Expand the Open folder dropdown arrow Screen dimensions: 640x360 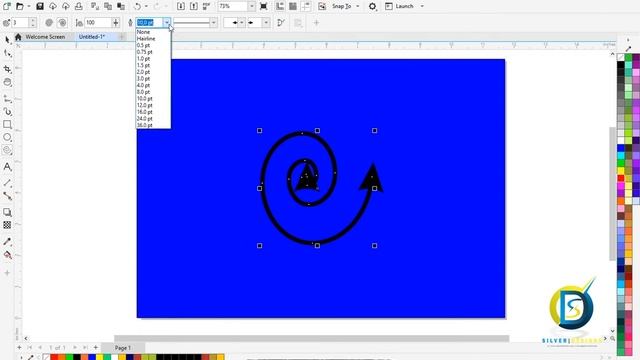coord(29,7)
